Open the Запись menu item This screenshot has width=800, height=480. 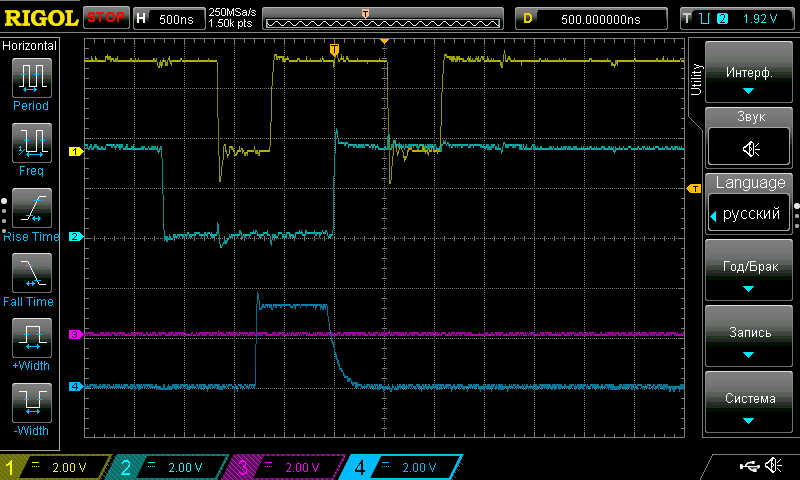point(749,337)
